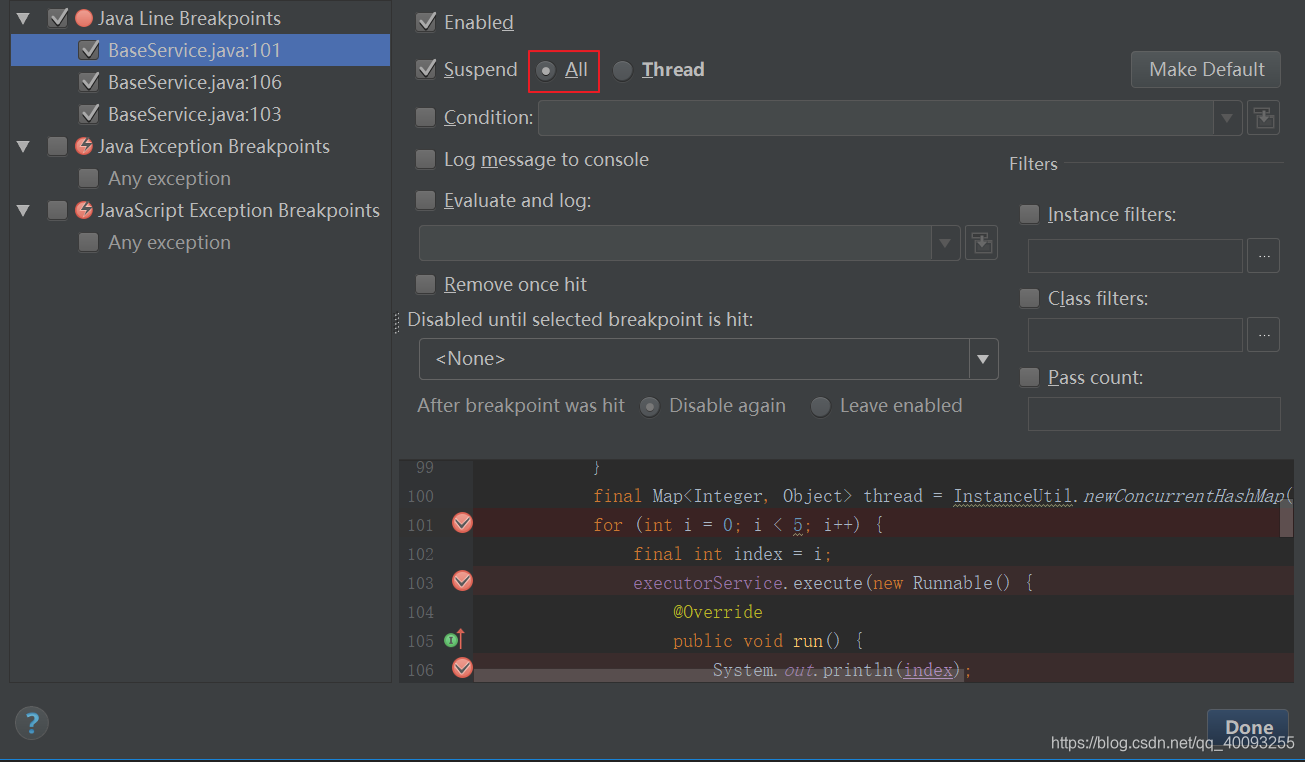Open the help question mark icon
Screen dimensions: 1305x762
tap(32, 722)
